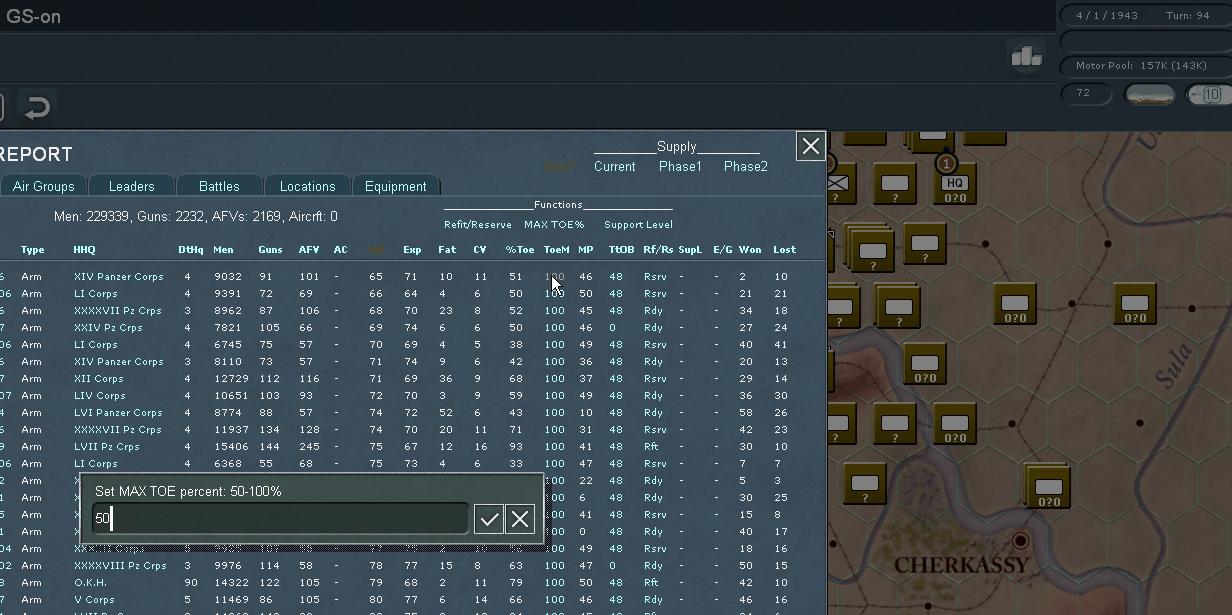Viewport: 1232px width, 615px height.
Task: Cancel the Set MAX TOE percent dialog
Action: [520, 519]
